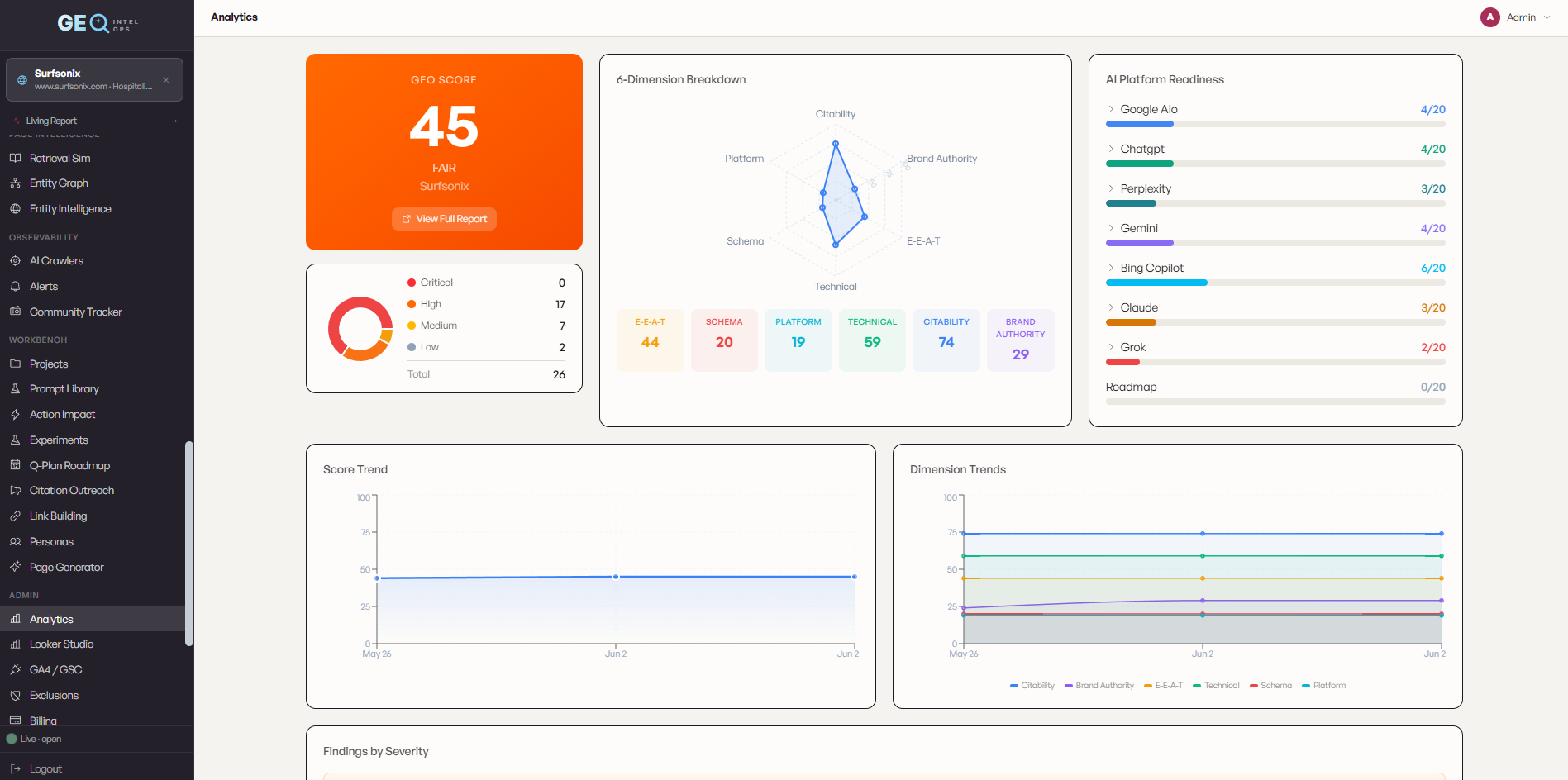Click the Entity Intelligence globe icon
Viewport: 1568px width, 780px height.
tap(15, 209)
